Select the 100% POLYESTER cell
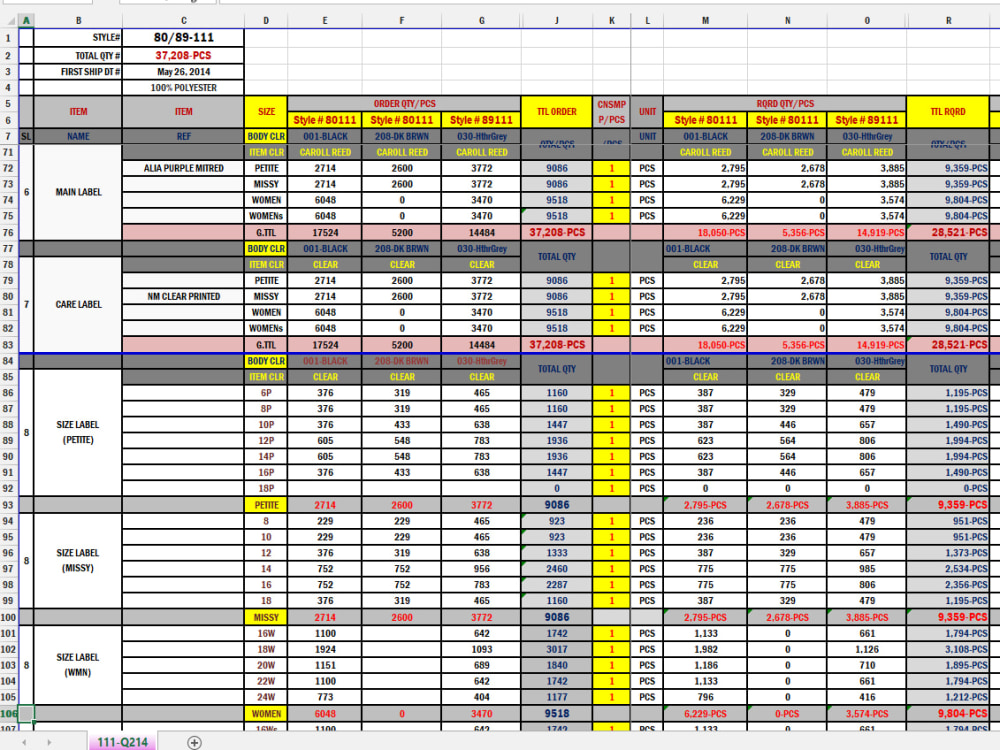The width and height of the screenshot is (1000, 750). tap(183, 87)
